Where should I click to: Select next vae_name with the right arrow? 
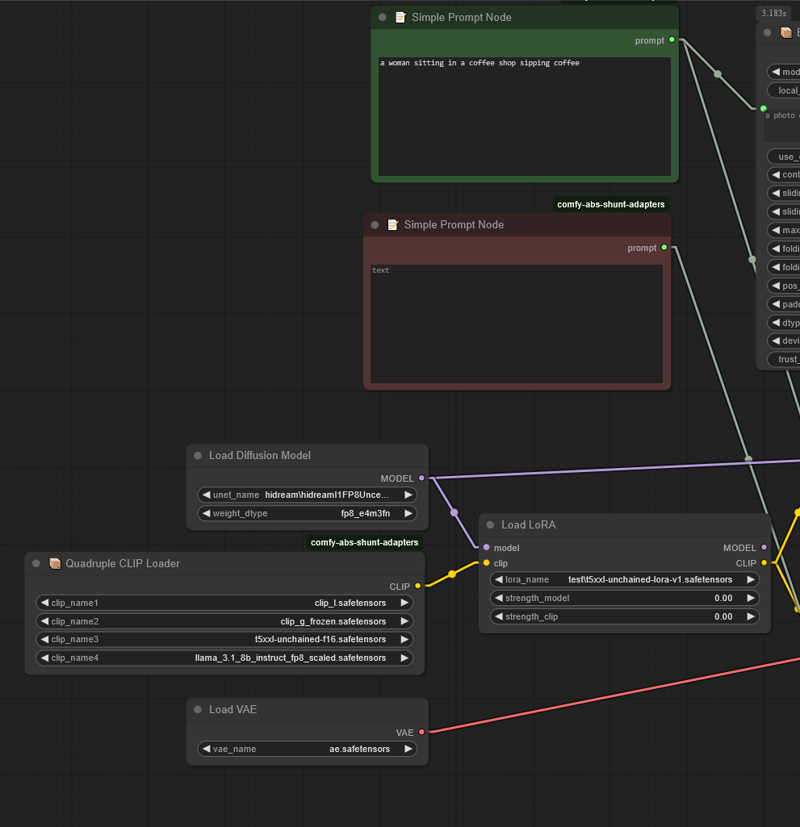pos(408,749)
